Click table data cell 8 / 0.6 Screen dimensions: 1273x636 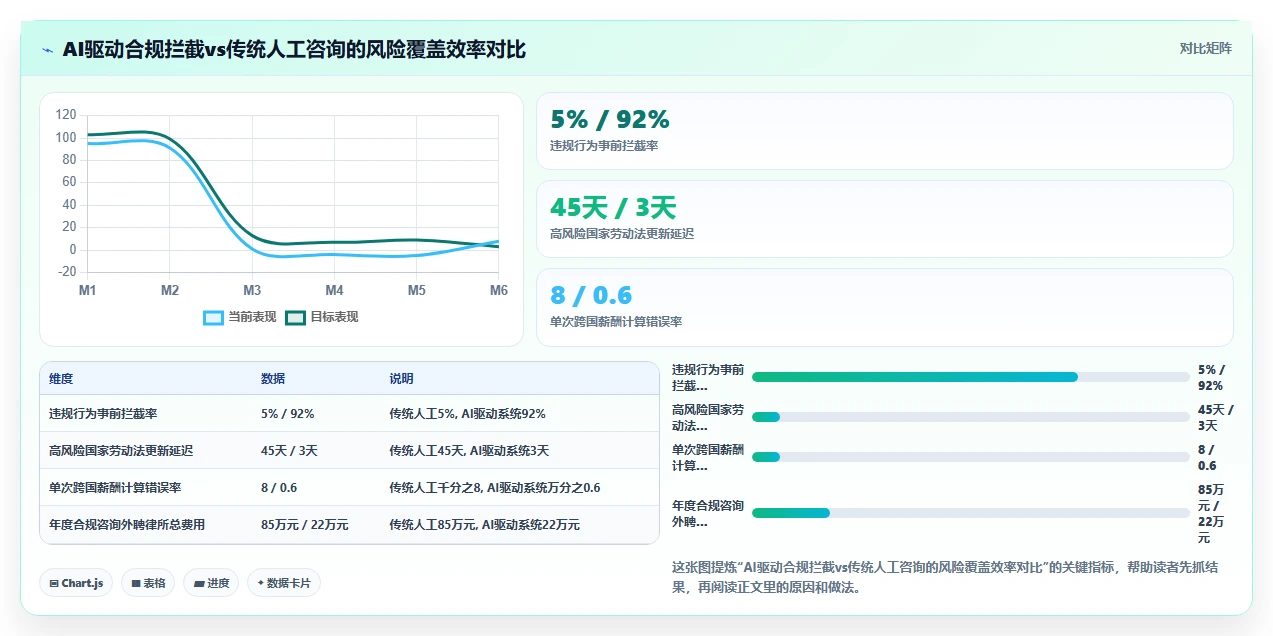click(x=279, y=488)
